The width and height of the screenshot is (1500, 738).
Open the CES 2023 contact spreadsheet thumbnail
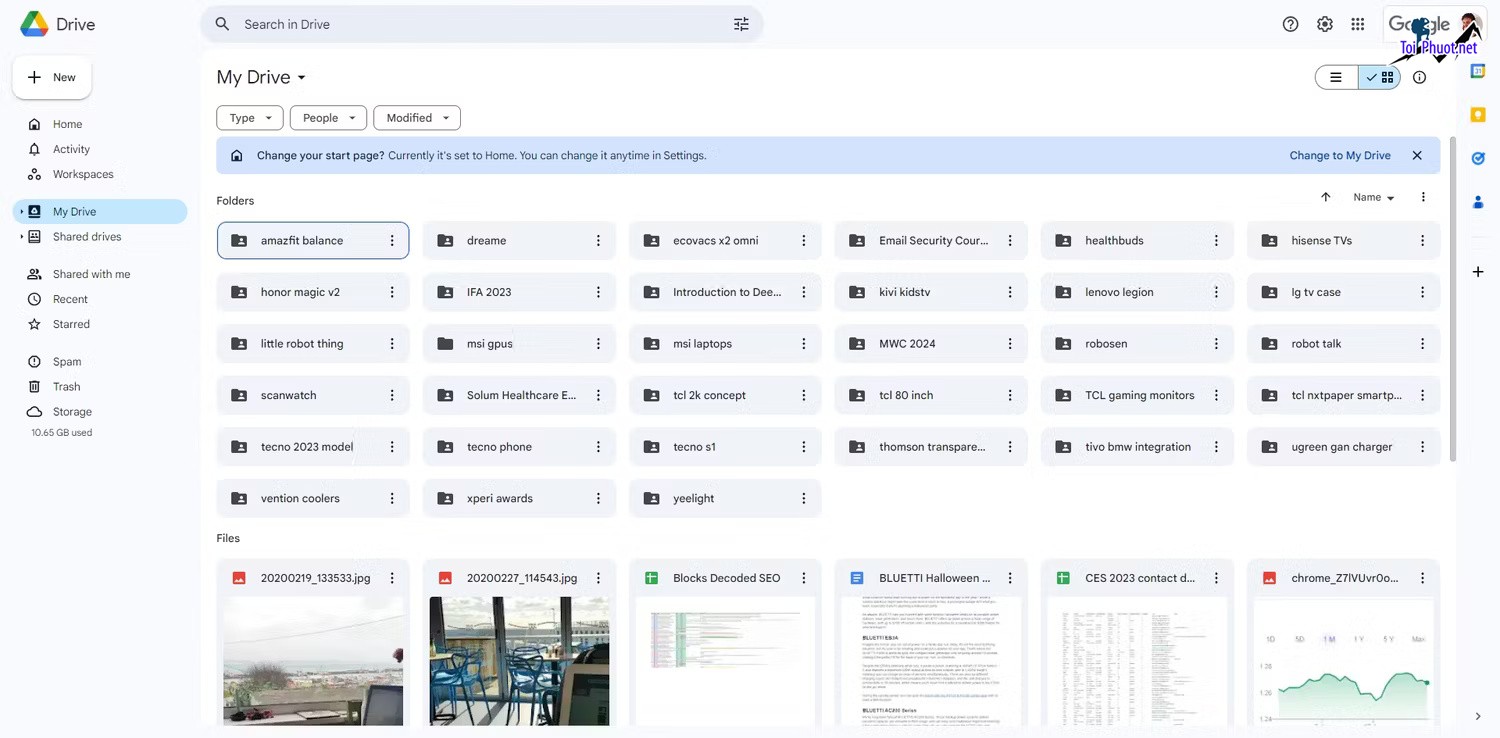pyautogui.click(x=1137, y=661)
